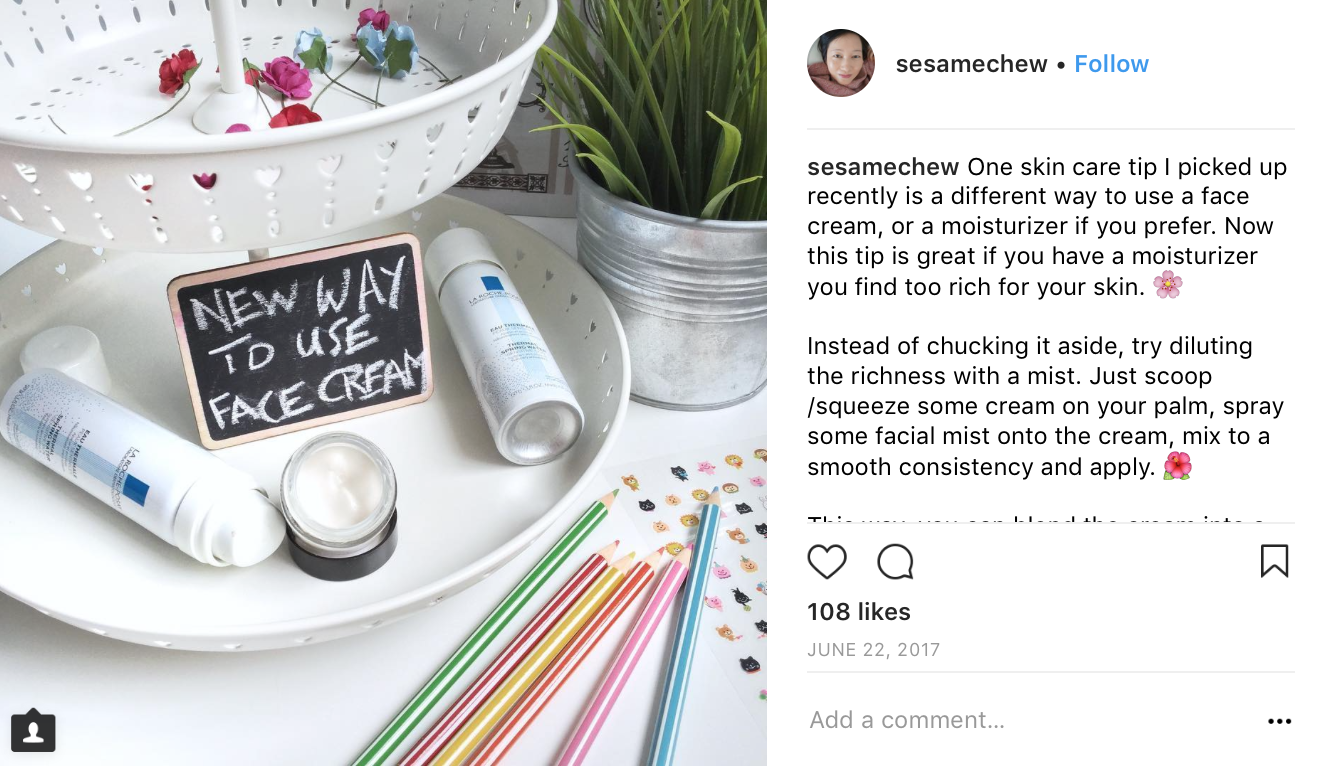1336x766 pixels.
Task: Open comments via speech bubble icon
Action: [x=895, y=562]
